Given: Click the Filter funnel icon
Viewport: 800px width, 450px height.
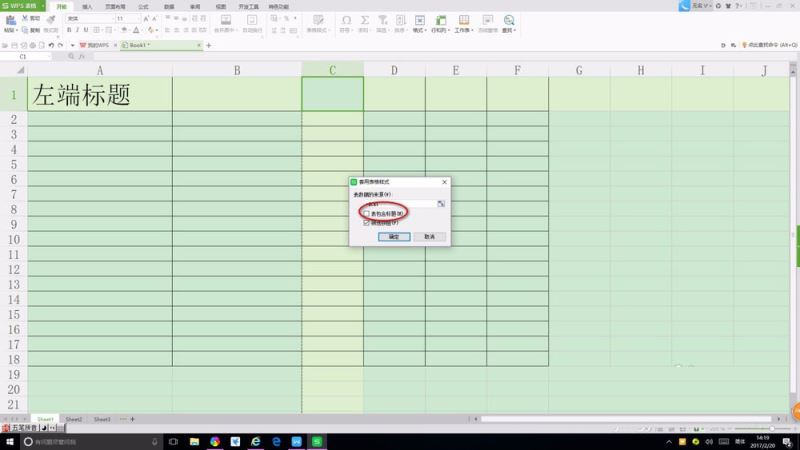Looking at the screenshot, I should pos(382,20).
